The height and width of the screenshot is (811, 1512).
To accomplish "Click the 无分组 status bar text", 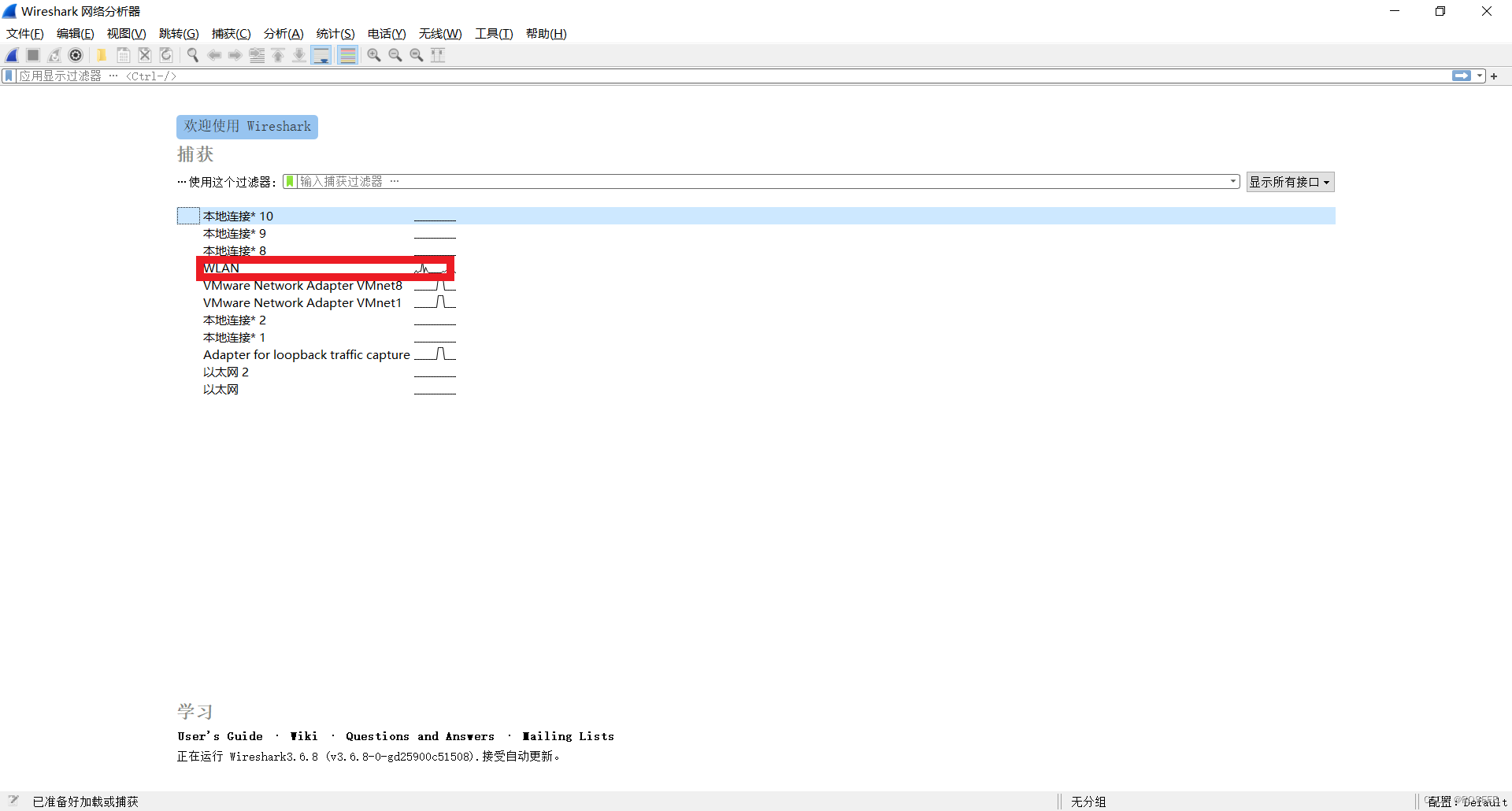I will coord(1088,802).
